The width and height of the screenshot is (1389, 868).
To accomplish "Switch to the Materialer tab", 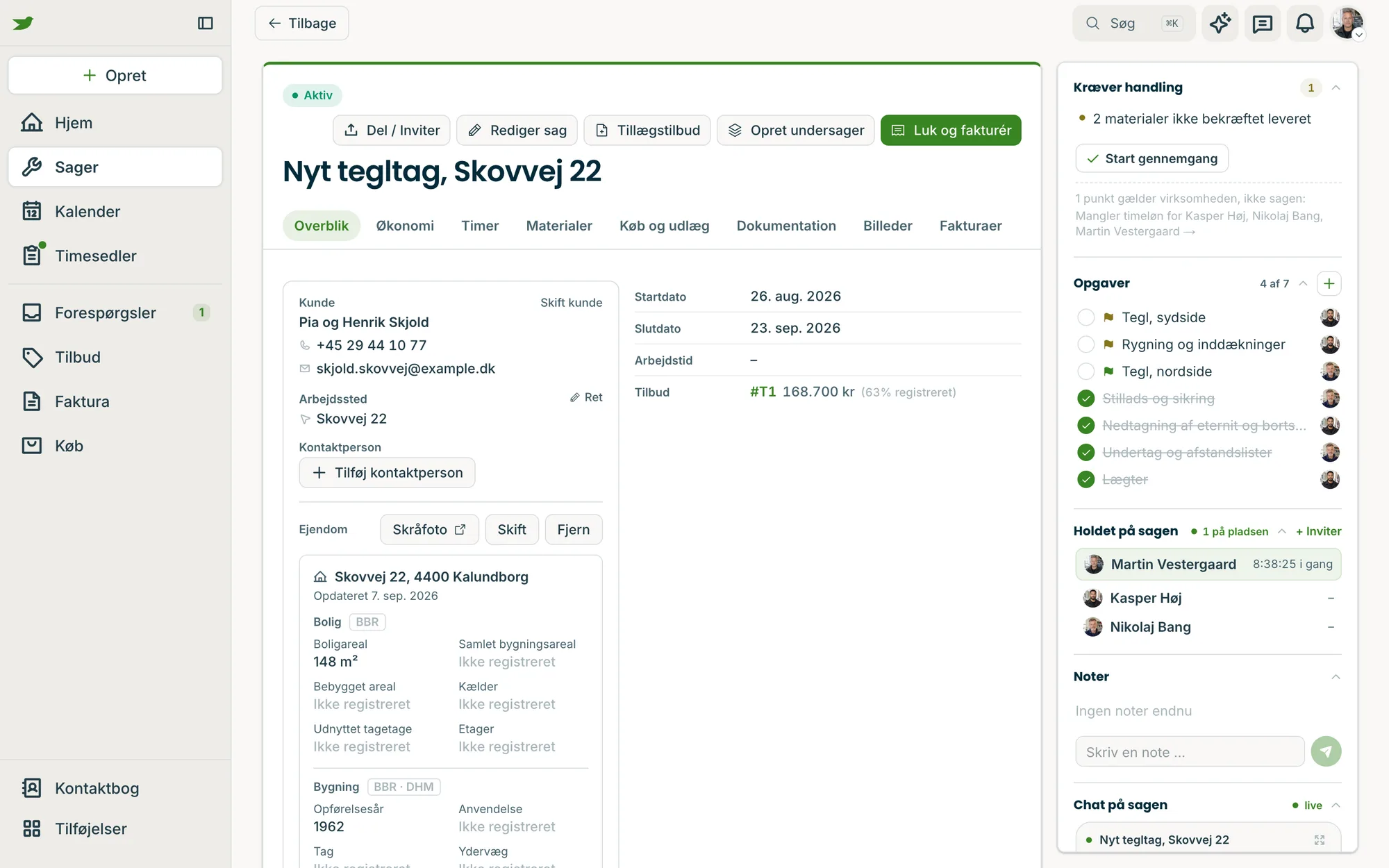I will point(559,226).
